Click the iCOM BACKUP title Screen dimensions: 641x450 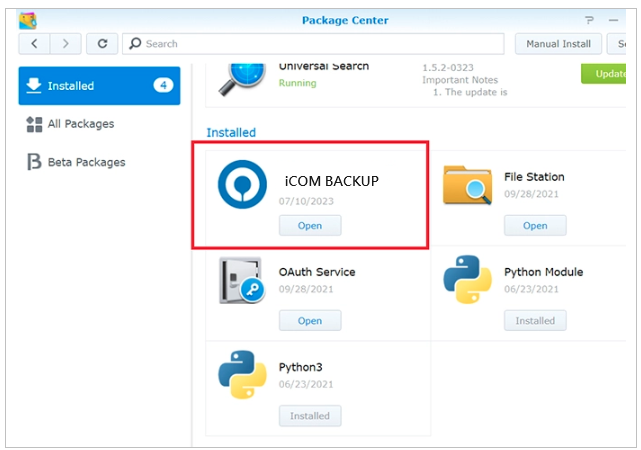pyautogui.click(x=332, y=181)
